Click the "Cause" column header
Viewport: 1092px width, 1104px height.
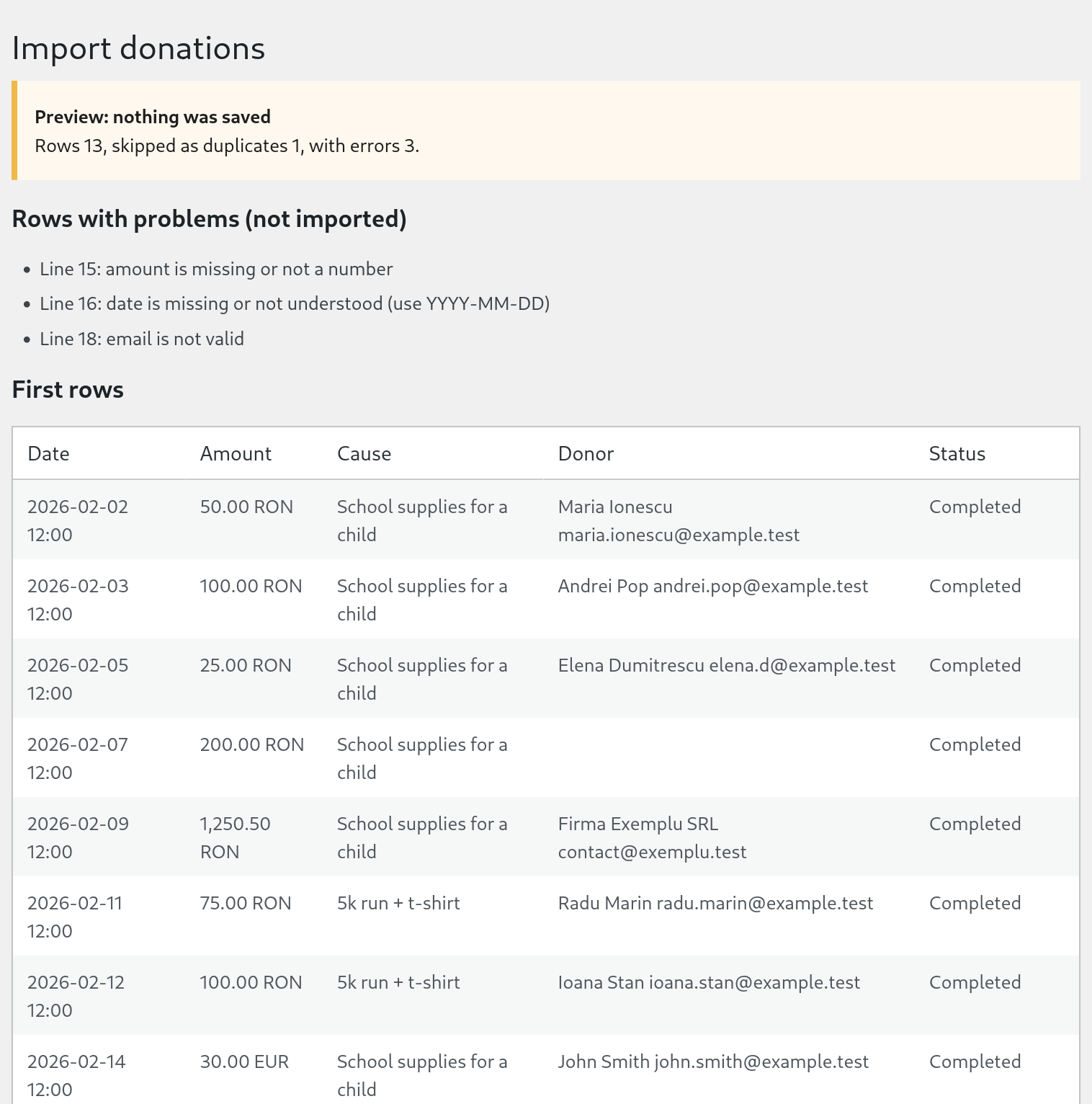click(x=364, y=453)
